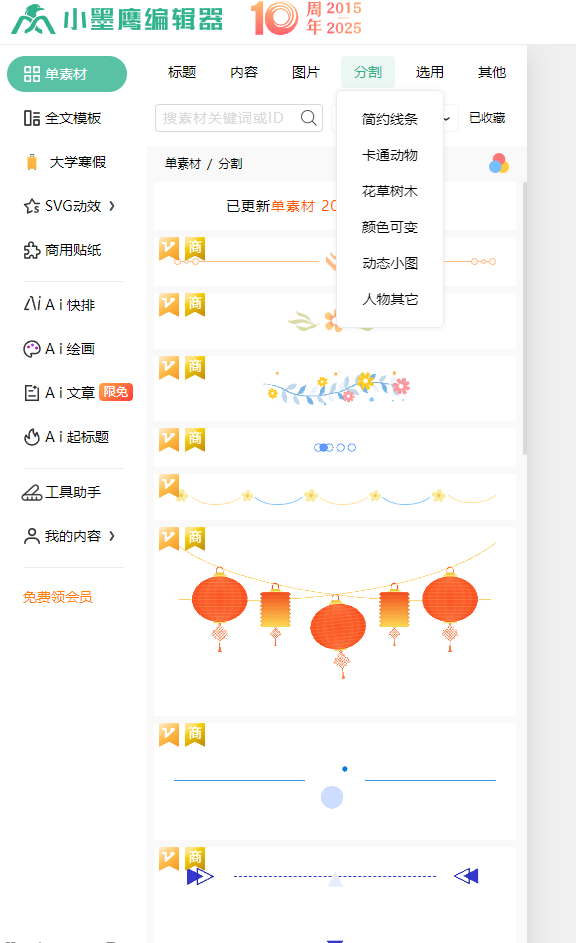Click 商 badge on blue floral divider
The image size is (576, 943).
pos(195,367)
